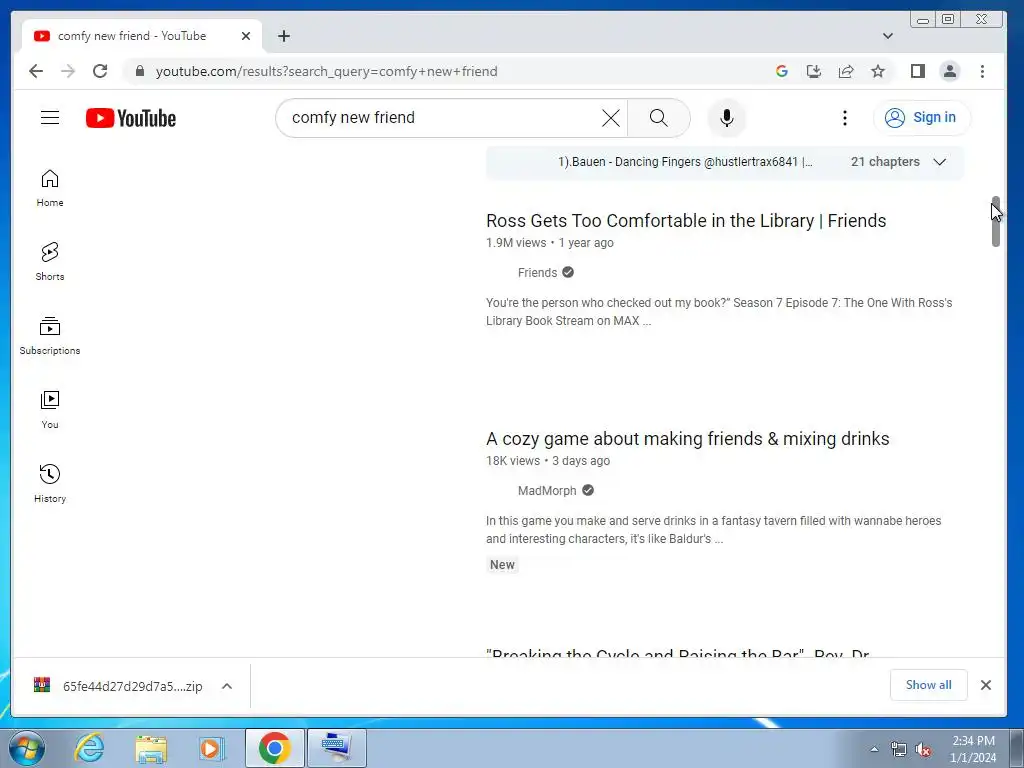The image size is (1024, 768).
Task: Open Subscriptions in the sidebar
Action: (x=50, y=336)
